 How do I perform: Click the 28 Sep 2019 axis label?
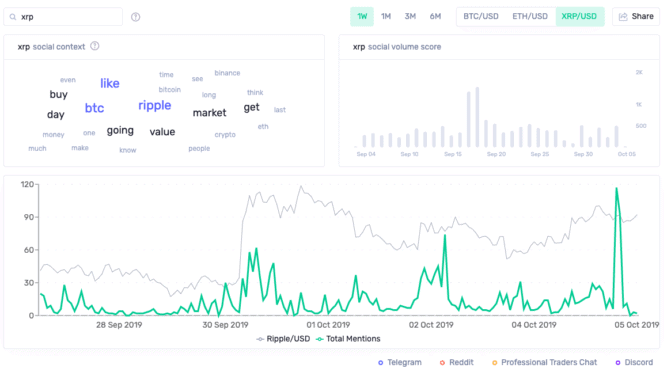(x=119, y=325)
